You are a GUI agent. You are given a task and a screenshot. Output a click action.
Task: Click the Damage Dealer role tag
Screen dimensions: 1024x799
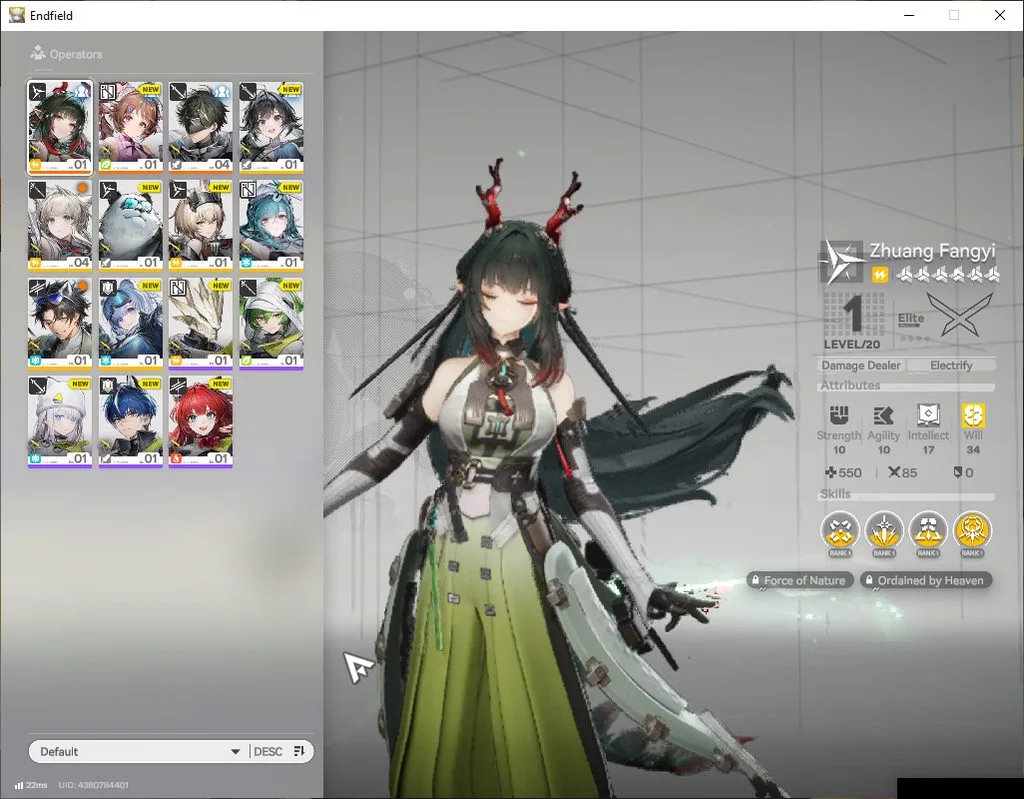coord(861,365)
